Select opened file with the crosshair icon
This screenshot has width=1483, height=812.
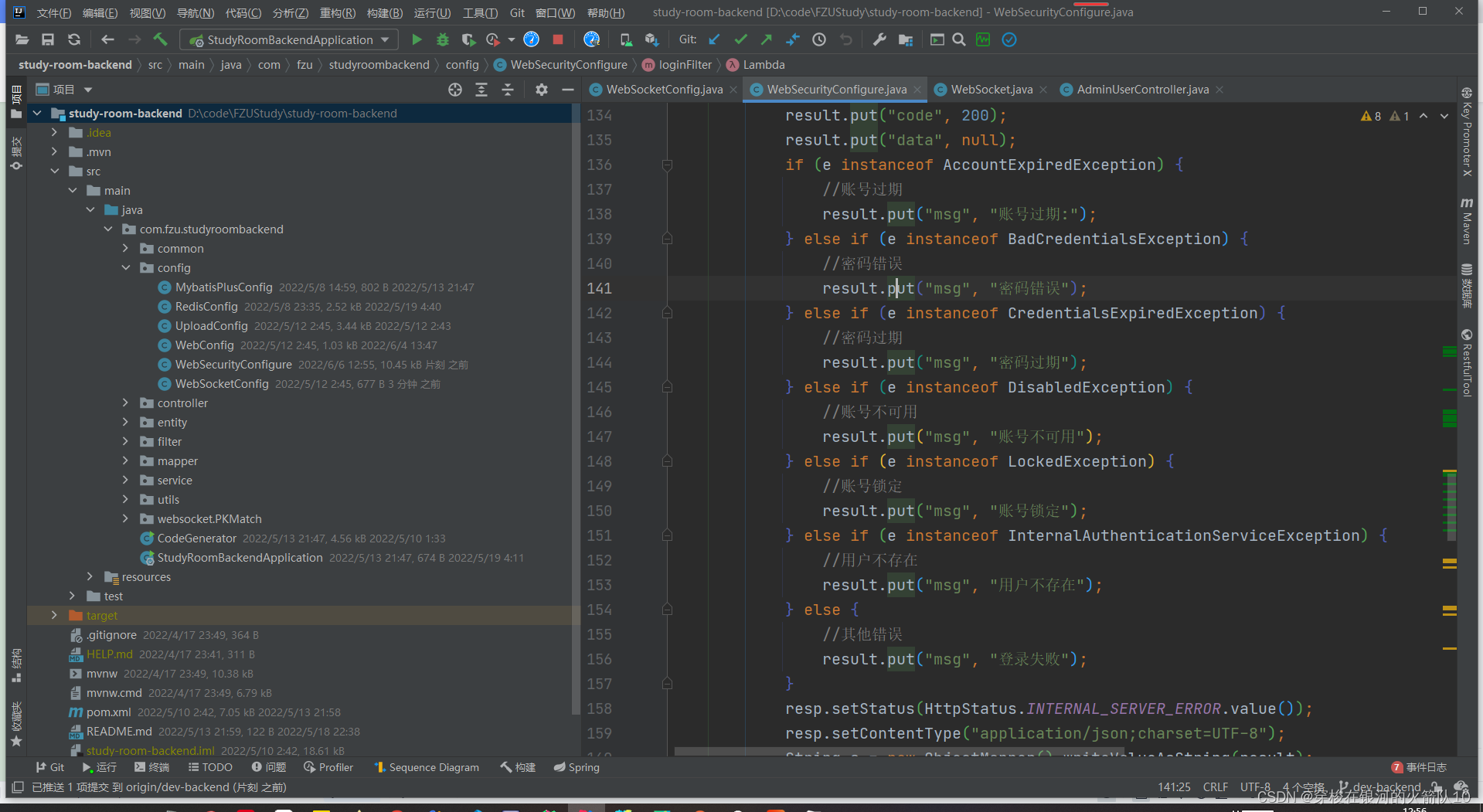[x=455, y=90]
